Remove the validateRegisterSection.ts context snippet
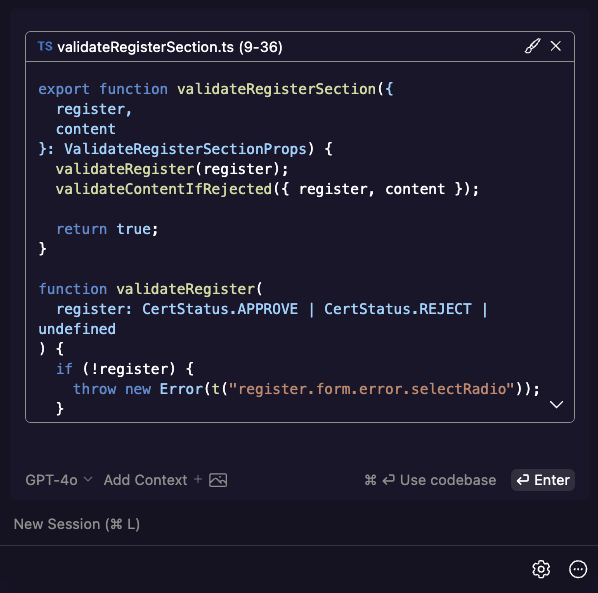Image resolution: width=598 pixels, height=593 pixels. 556,46
